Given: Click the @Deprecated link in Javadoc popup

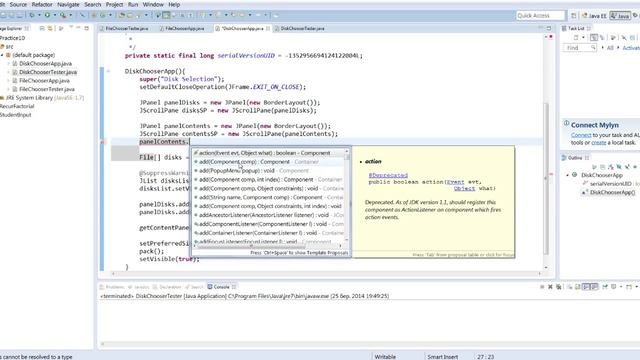Looking at the screenshot, I should [x=388, y=175].
